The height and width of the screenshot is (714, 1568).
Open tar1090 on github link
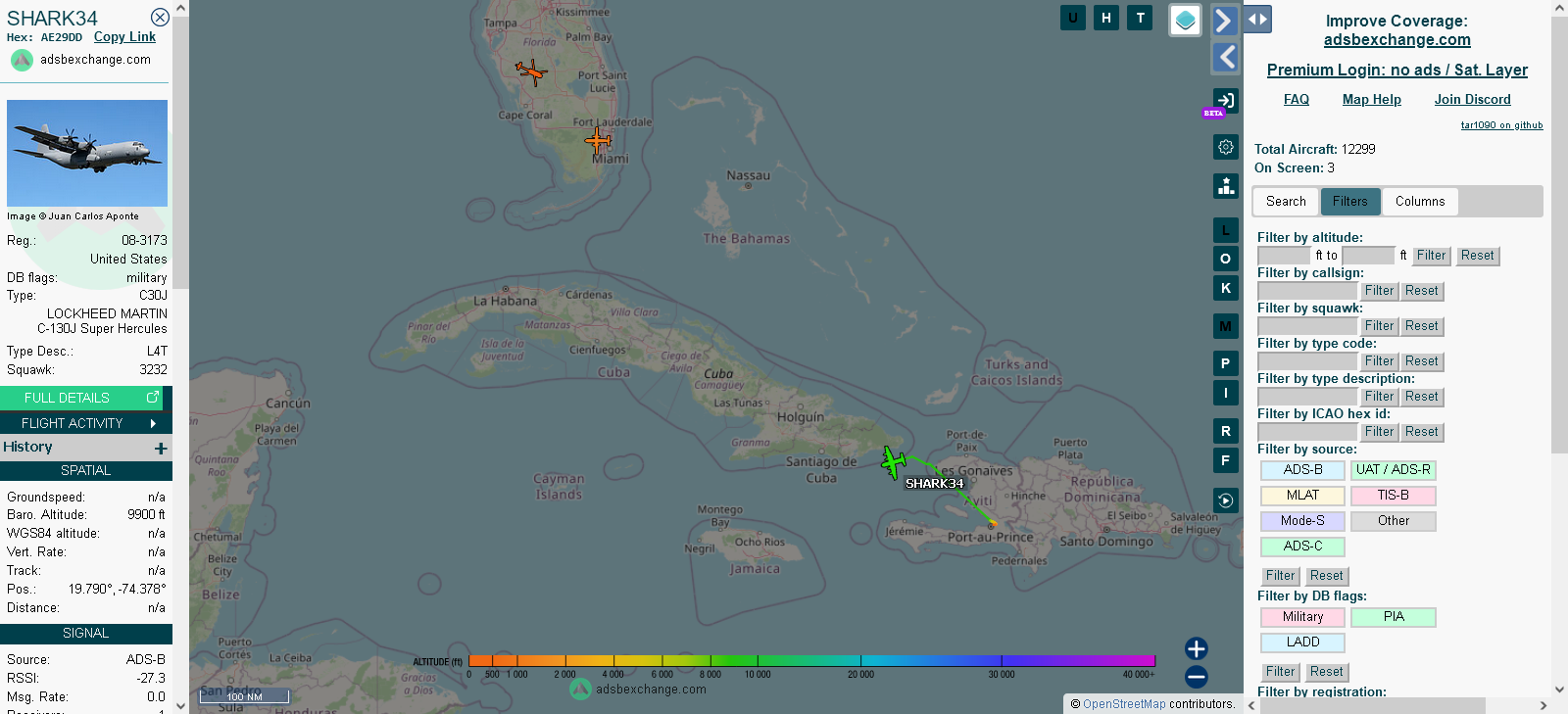(1501, 125)
